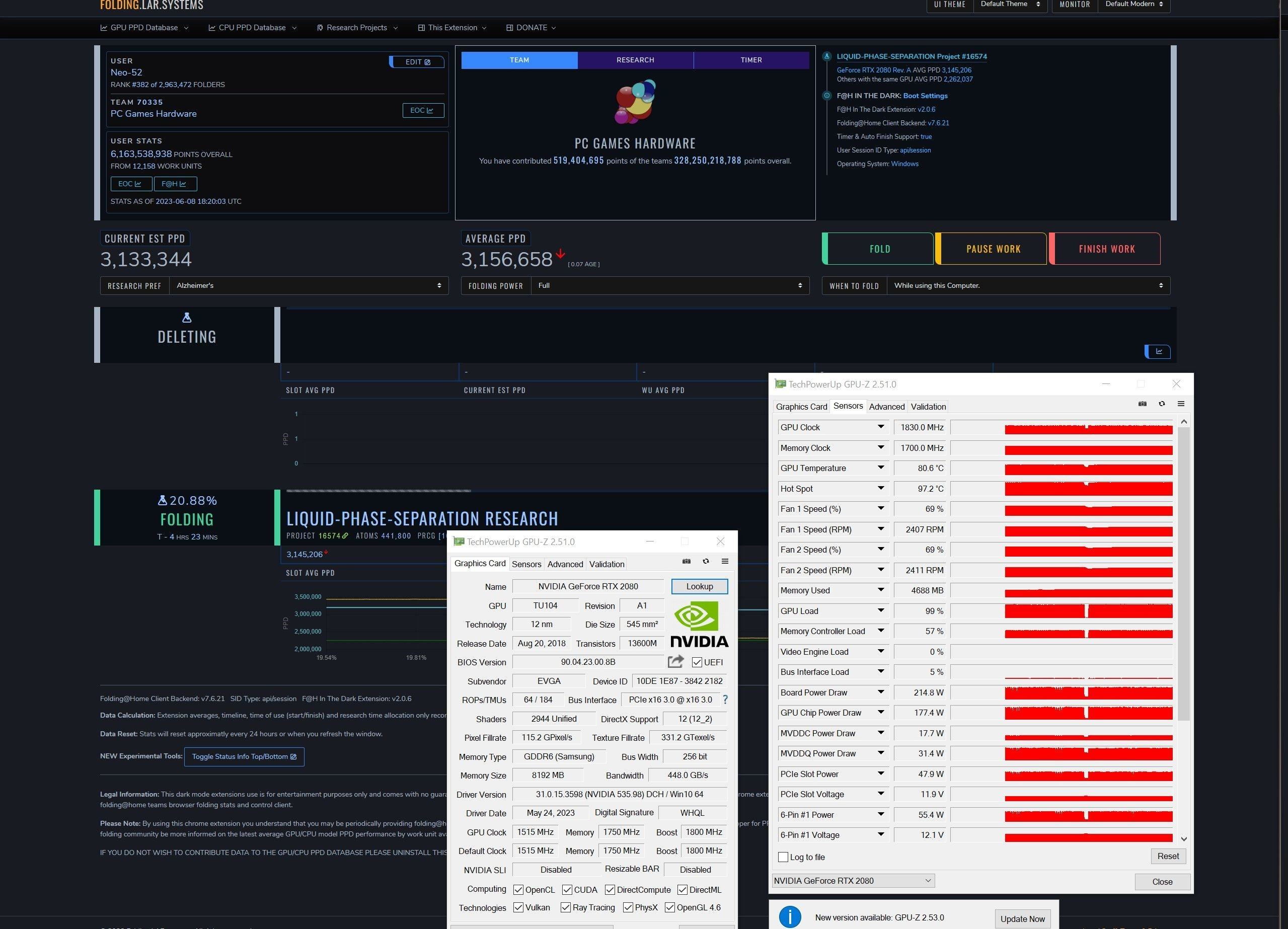
Task: Click BIOS export share icon
Action: [x=675, y=662]
